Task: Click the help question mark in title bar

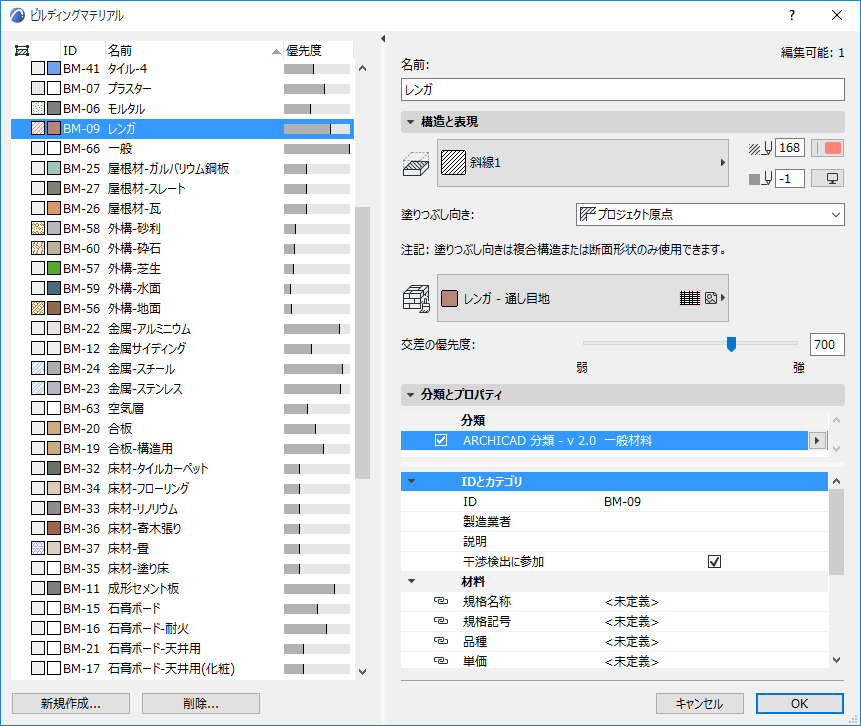Action: [x=792, y=15]
